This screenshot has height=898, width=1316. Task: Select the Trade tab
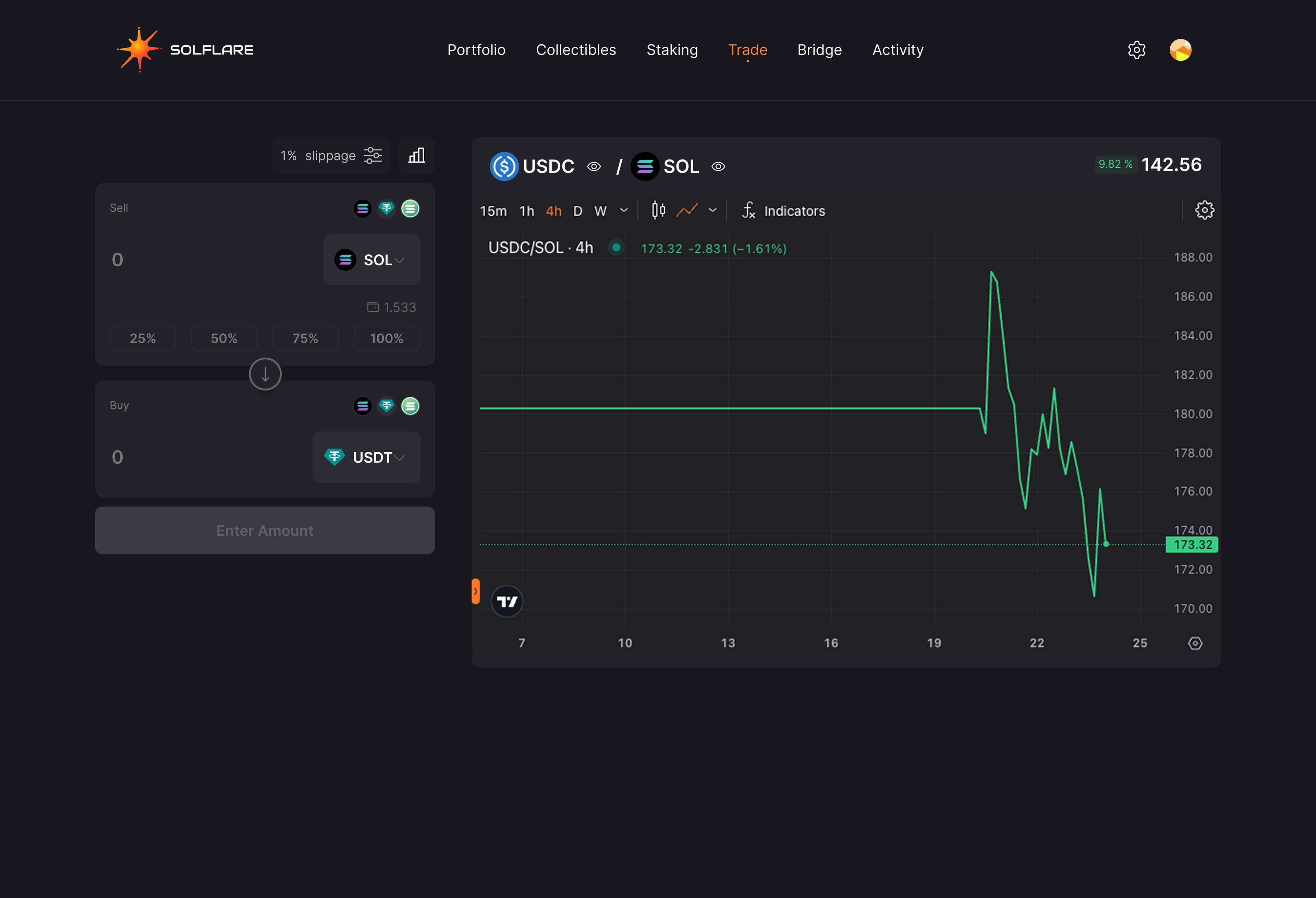(747, 50)
